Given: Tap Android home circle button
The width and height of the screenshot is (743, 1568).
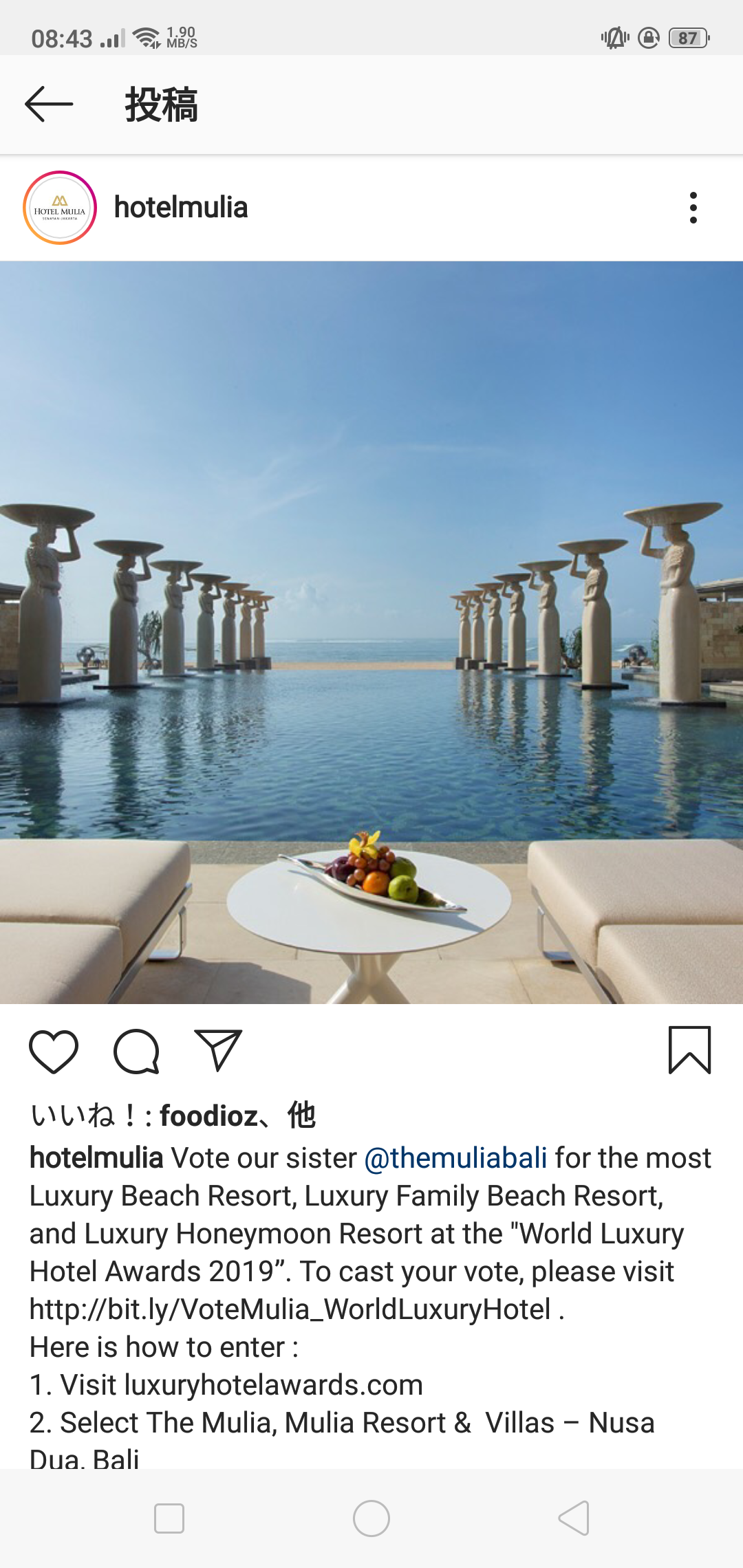Looking at the screenshot, I should [371, 1518].
